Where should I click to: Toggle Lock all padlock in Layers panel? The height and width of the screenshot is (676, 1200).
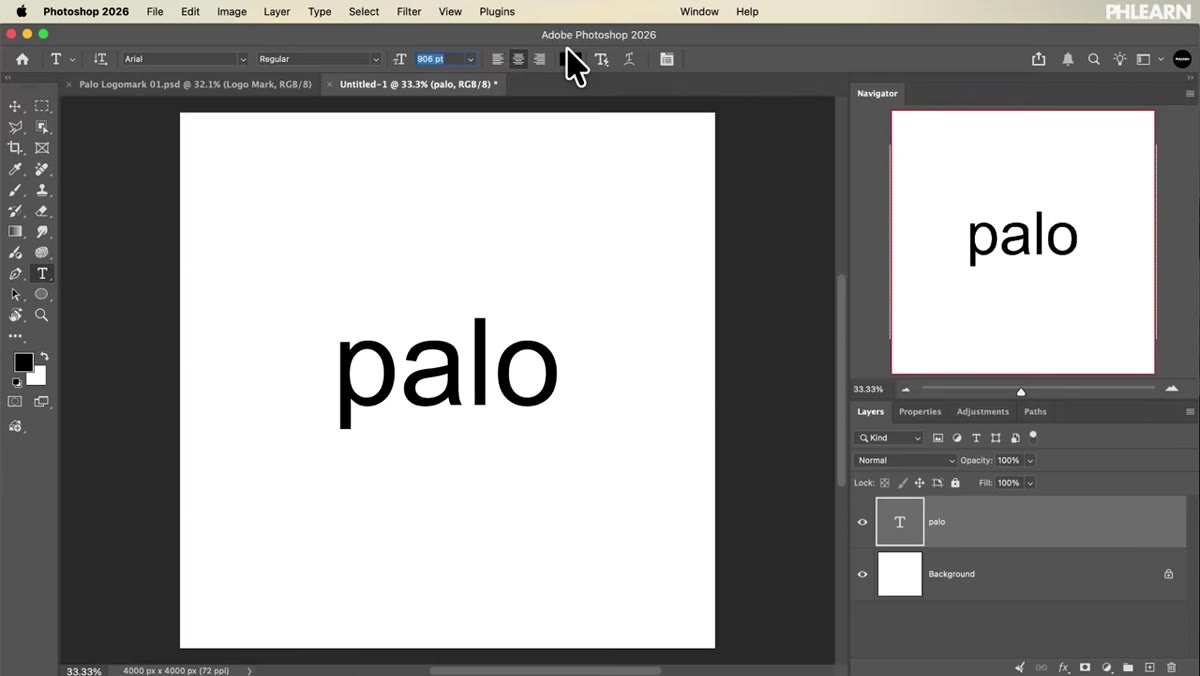(x=955, y=483)
